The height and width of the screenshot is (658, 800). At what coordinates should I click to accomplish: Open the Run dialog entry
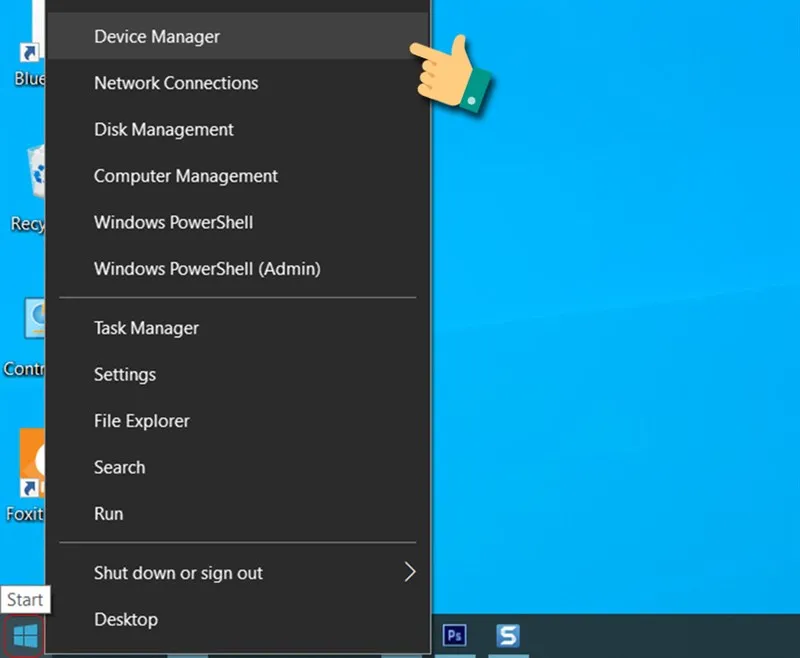click(x=108, y=513)
